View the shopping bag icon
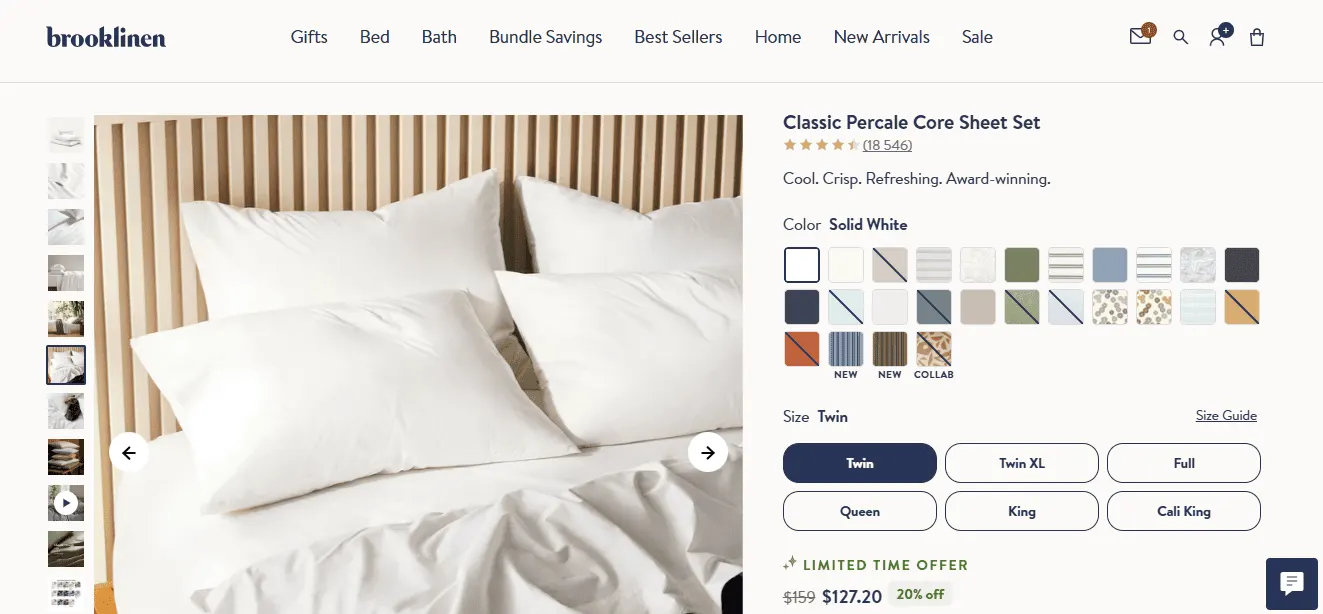Viewport: 1323px width, 614px height. (x=1256, y=37)
